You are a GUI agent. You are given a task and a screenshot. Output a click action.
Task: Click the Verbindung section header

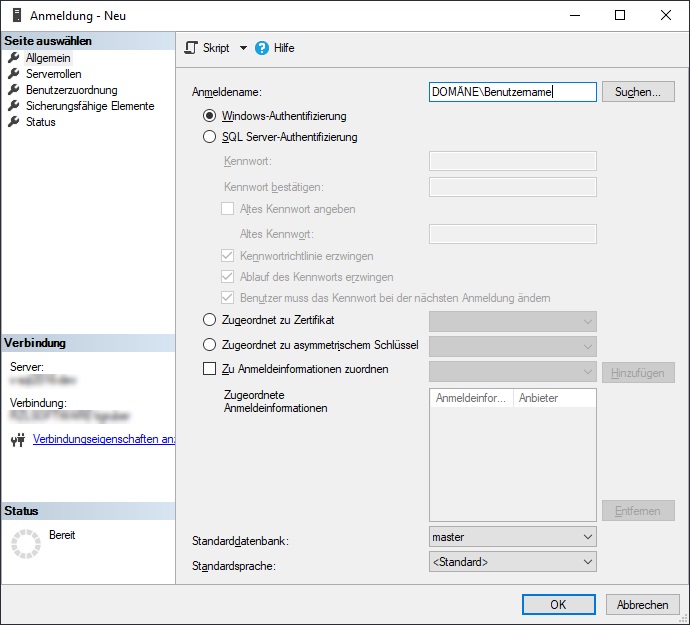88,343
